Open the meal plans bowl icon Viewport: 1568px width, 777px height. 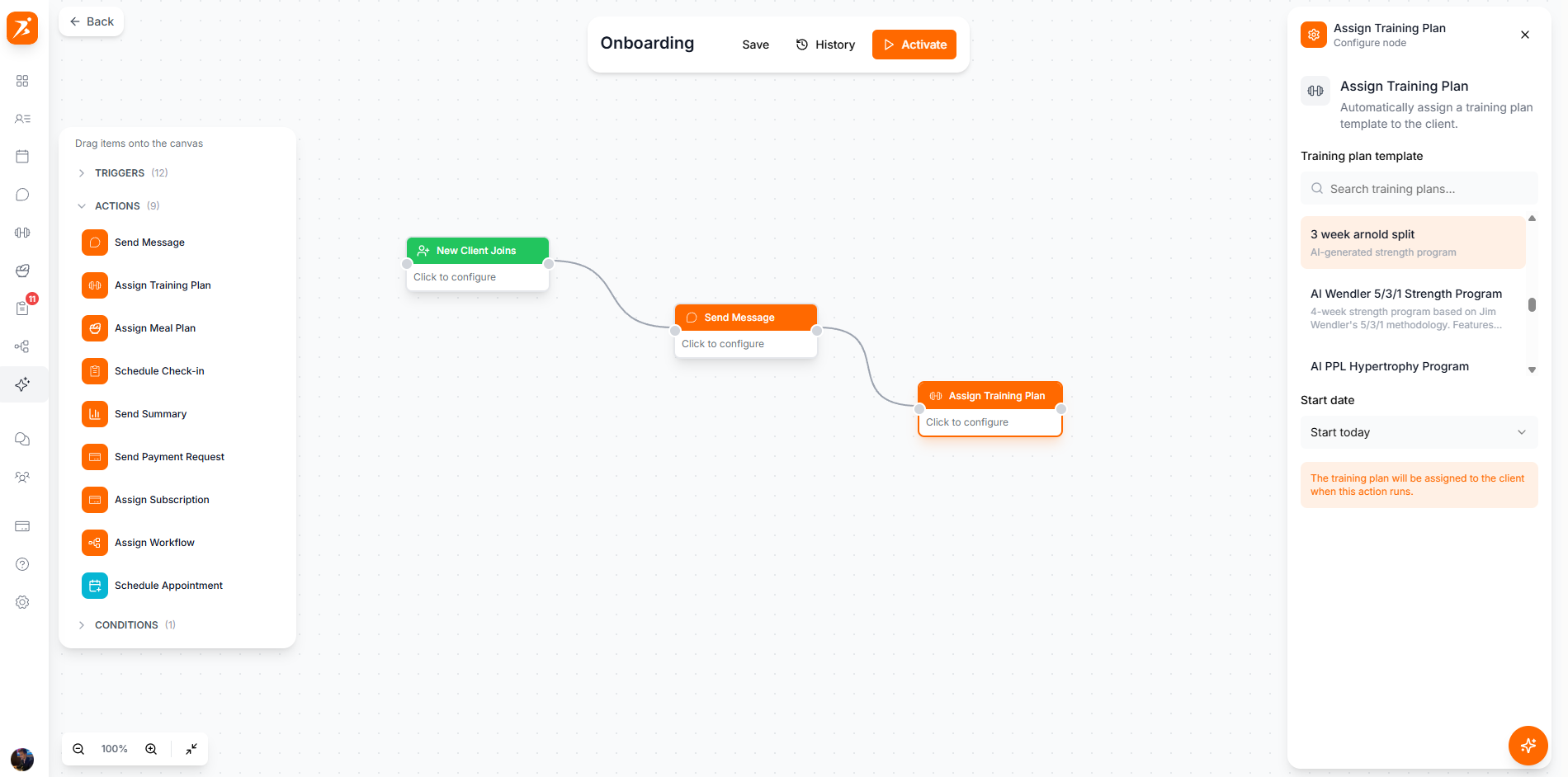22,271
